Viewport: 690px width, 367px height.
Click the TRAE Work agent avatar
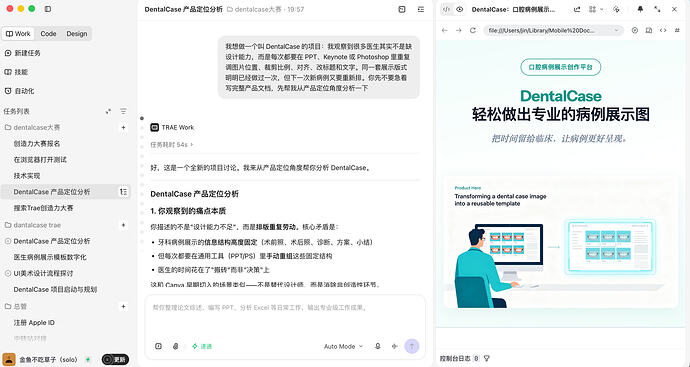click(154, 127)
